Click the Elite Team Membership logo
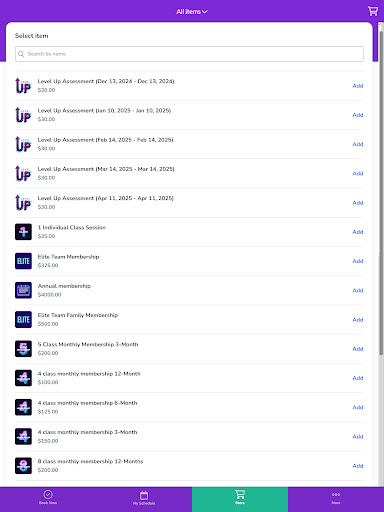The image size is (384, 512). click(23, 261)
